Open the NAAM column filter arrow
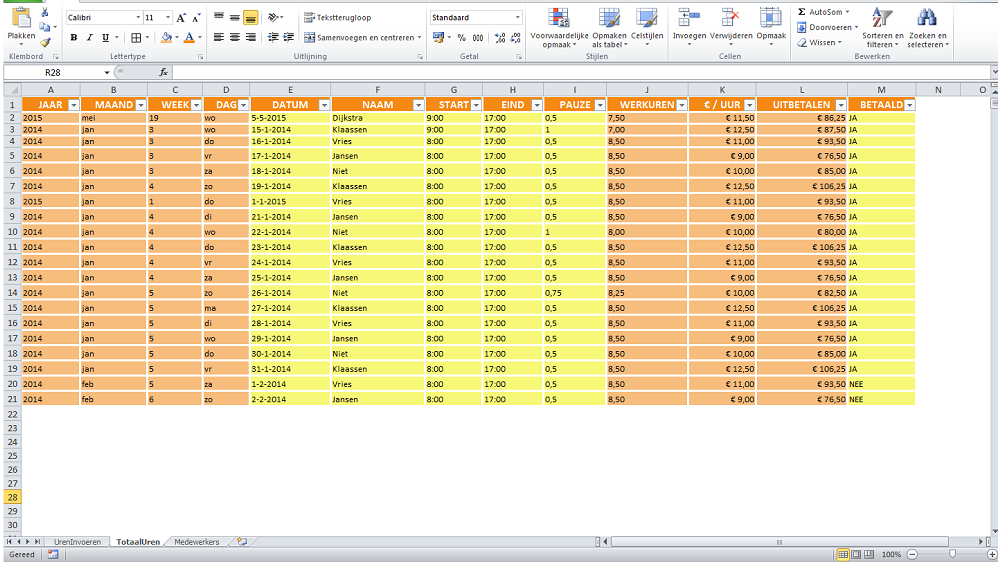 coord(418,105)
